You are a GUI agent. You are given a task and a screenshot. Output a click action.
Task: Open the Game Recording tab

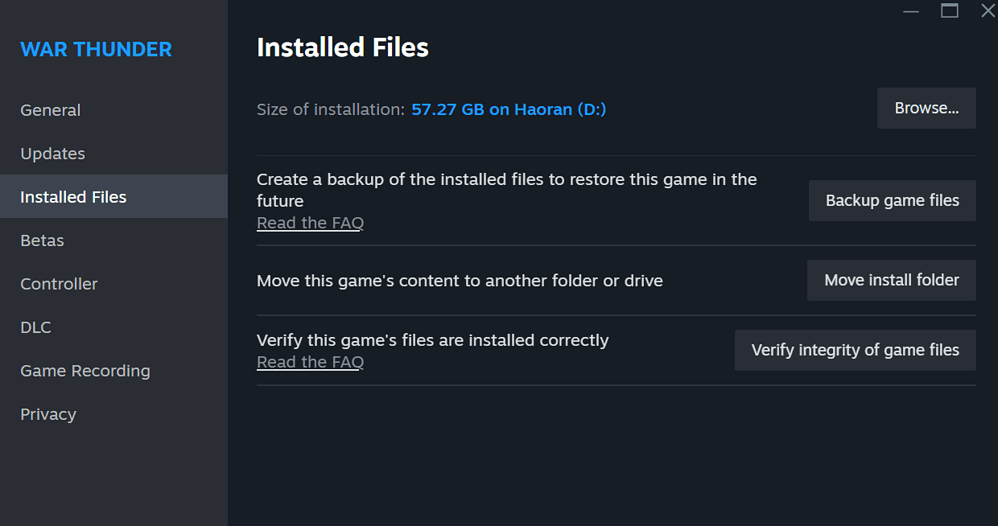click(85, 371)
